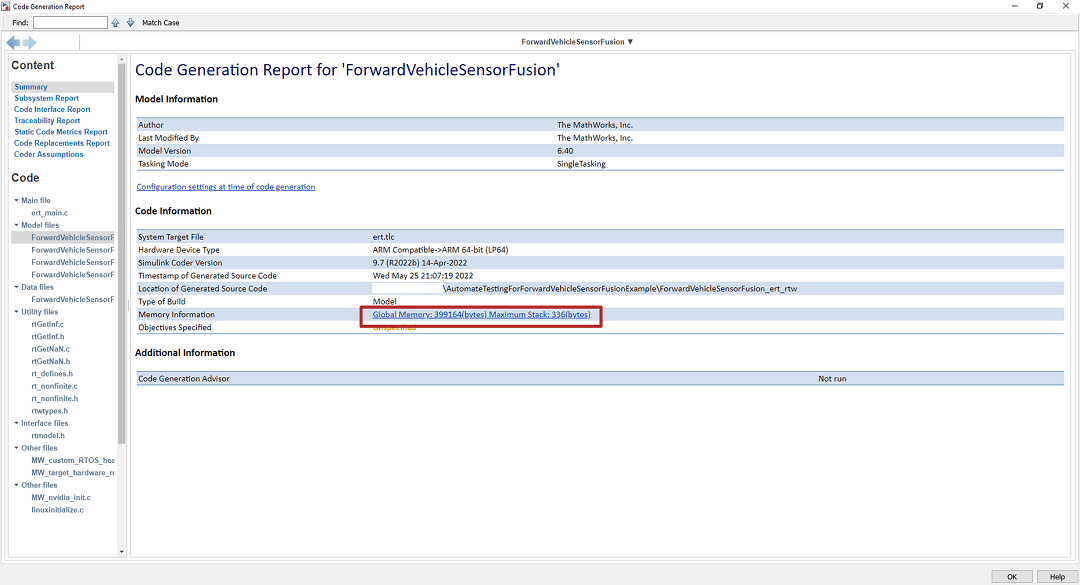Screen dimensions: 1080x585
Task: Go forward using the right navigation arrow
Action: pyautogui.click(x=30, y=42)
